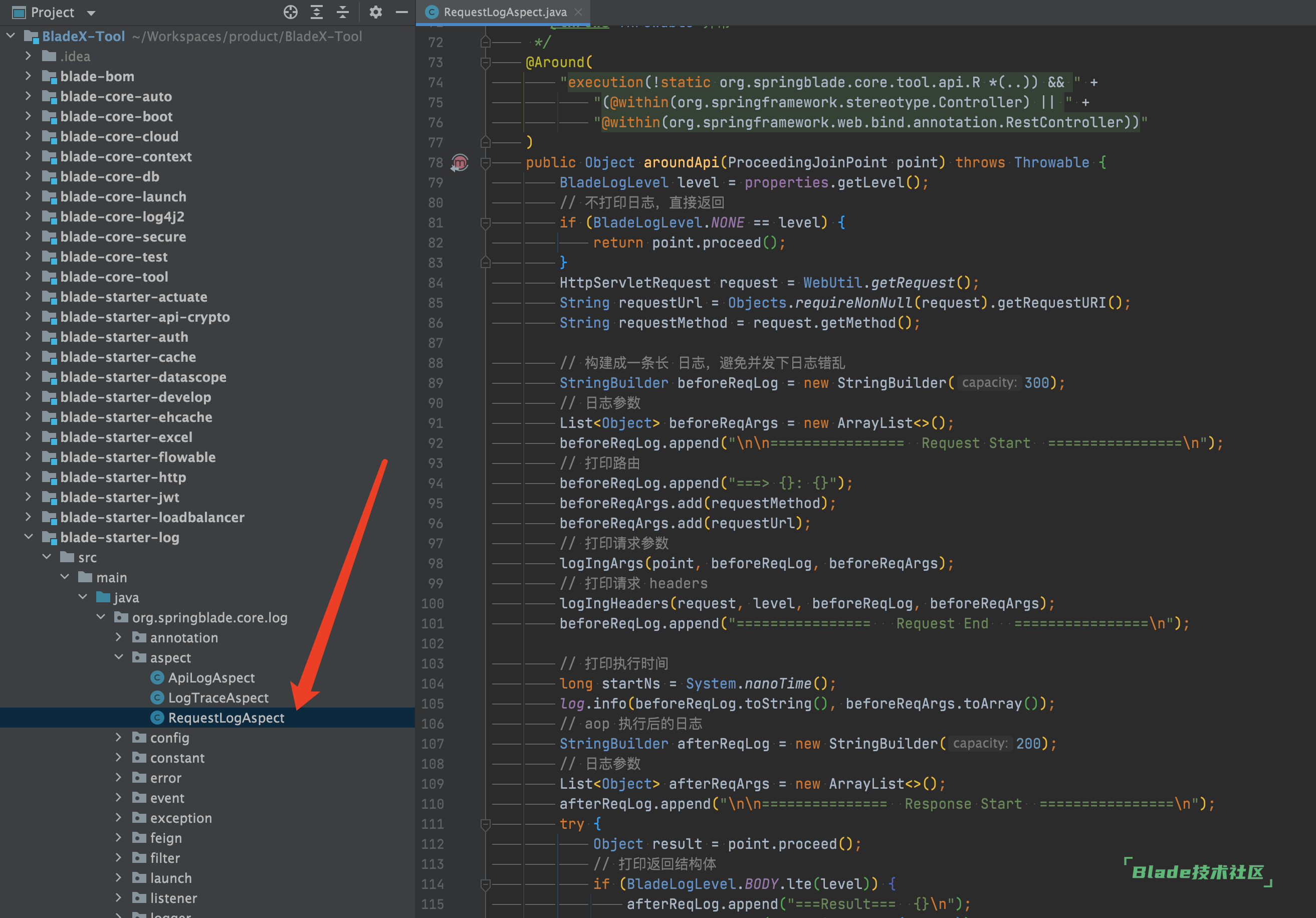Open the Project view dropdown
Screen dimensions: 1316x918
[91, 13]
